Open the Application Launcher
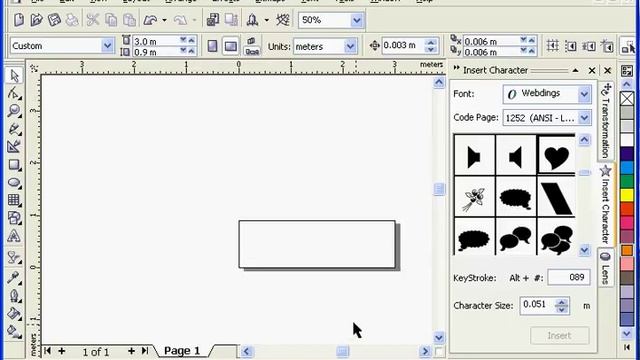This screenshot has width=640, height=360. pos(252,20)
